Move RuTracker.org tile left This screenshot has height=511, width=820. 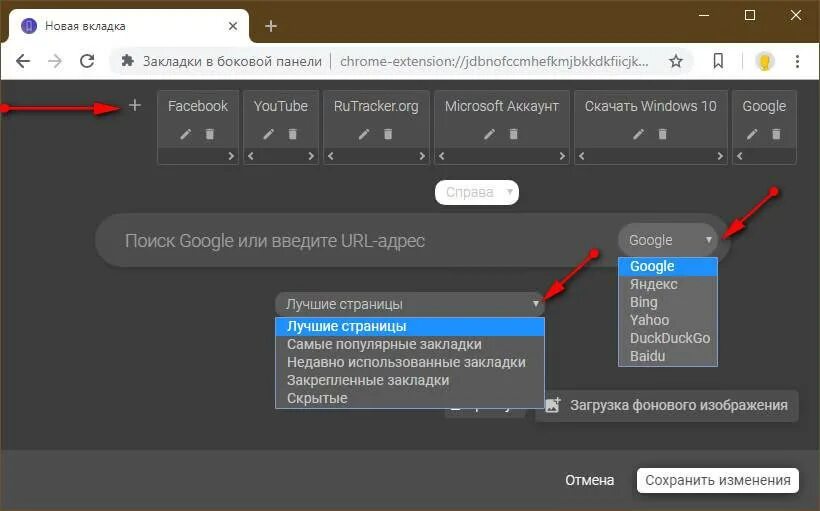(x=331, y=156)
